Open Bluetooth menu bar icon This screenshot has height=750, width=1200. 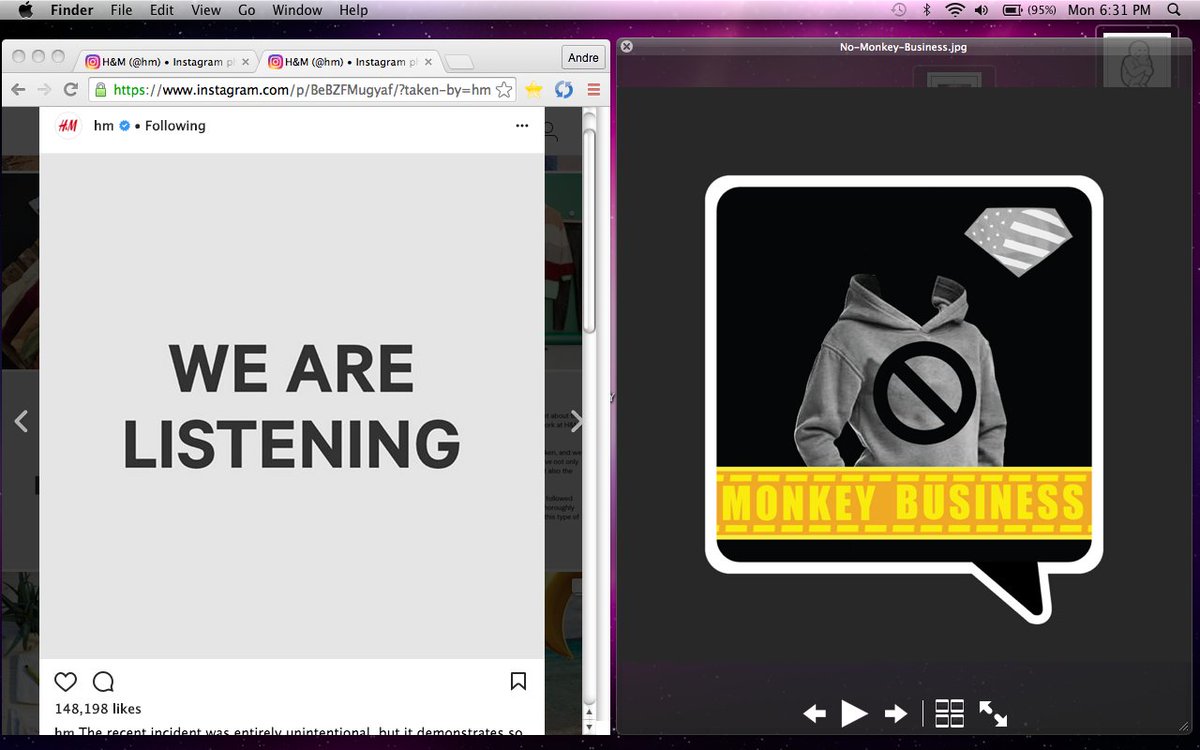(927, 10)
